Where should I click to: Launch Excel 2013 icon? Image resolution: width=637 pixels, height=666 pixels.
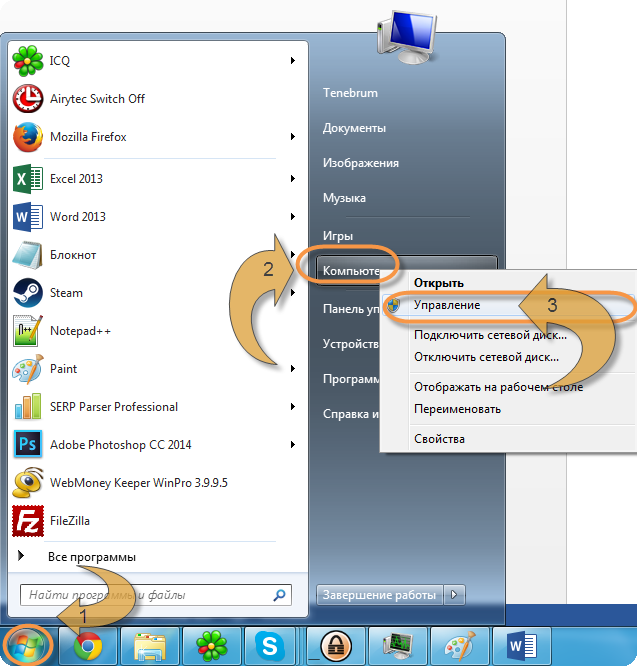28,179
